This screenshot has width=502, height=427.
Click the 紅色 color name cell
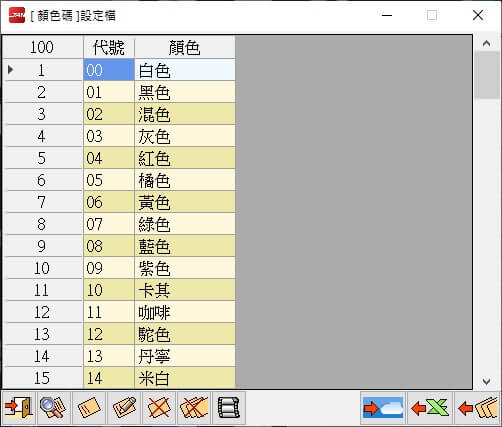[x=185, y=158]
